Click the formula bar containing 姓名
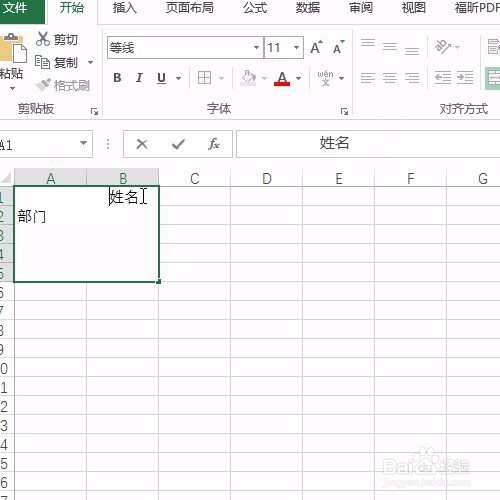This screenshot has width=500, height=500. pos(368,144)
